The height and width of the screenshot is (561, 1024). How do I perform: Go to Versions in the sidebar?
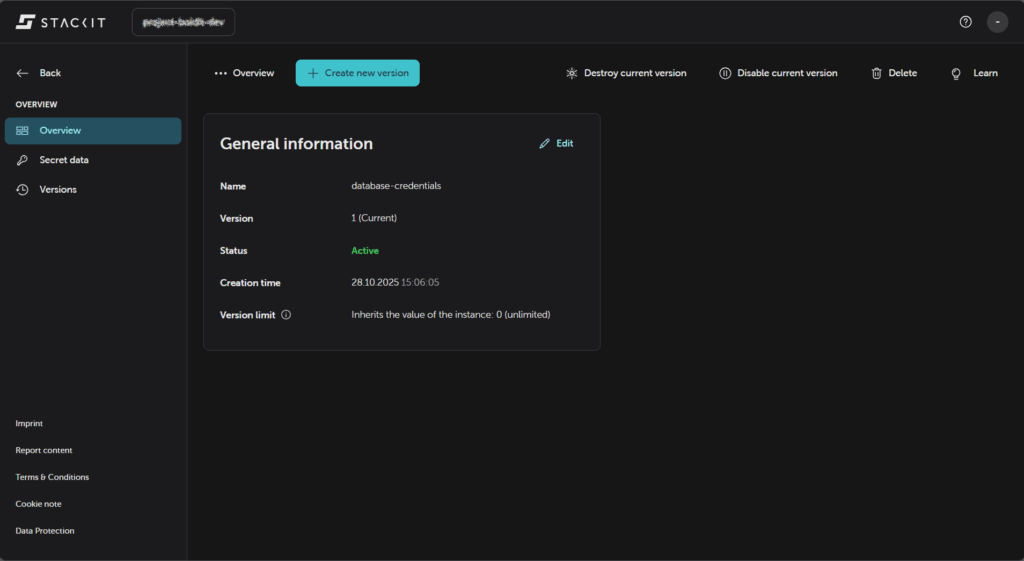click(58, 190)
